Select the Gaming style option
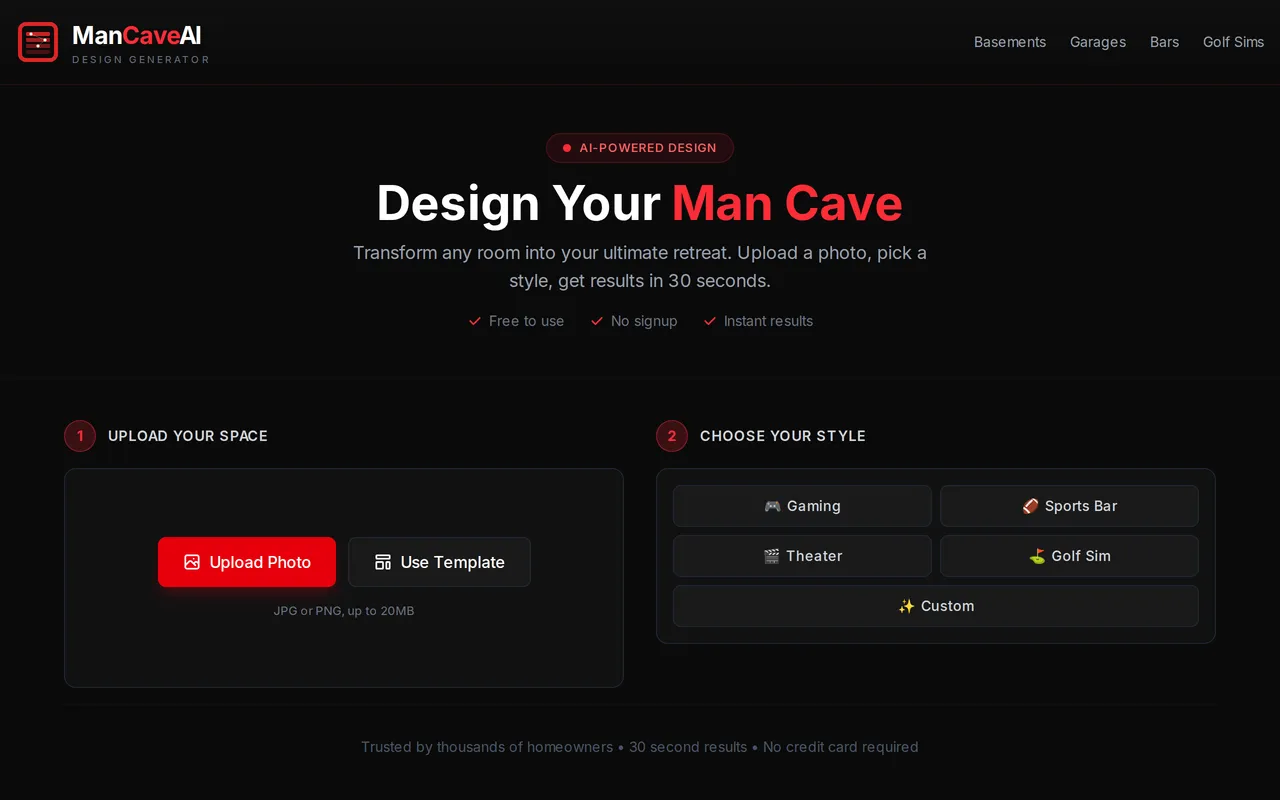Image resolution: width=1280 pixels, height=800 pixels. point(802,506)
